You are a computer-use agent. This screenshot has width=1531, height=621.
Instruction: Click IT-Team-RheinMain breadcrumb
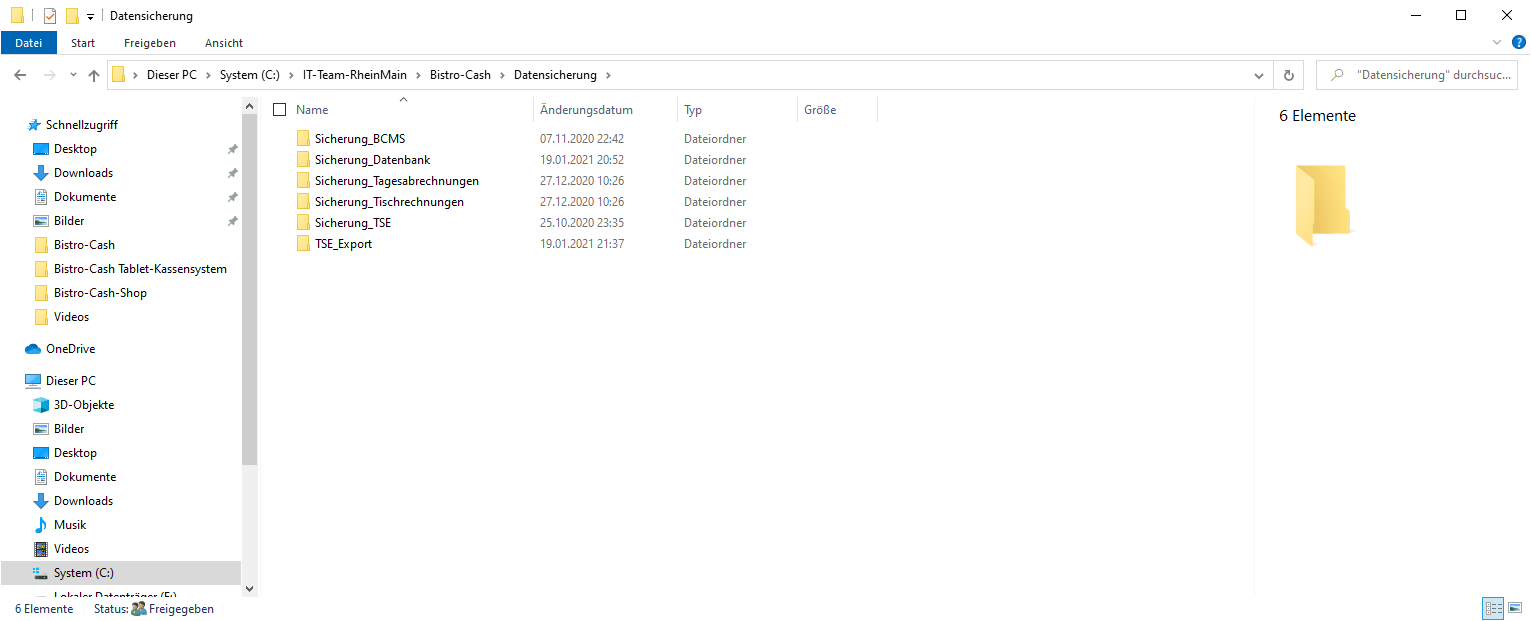coord(354,75)
